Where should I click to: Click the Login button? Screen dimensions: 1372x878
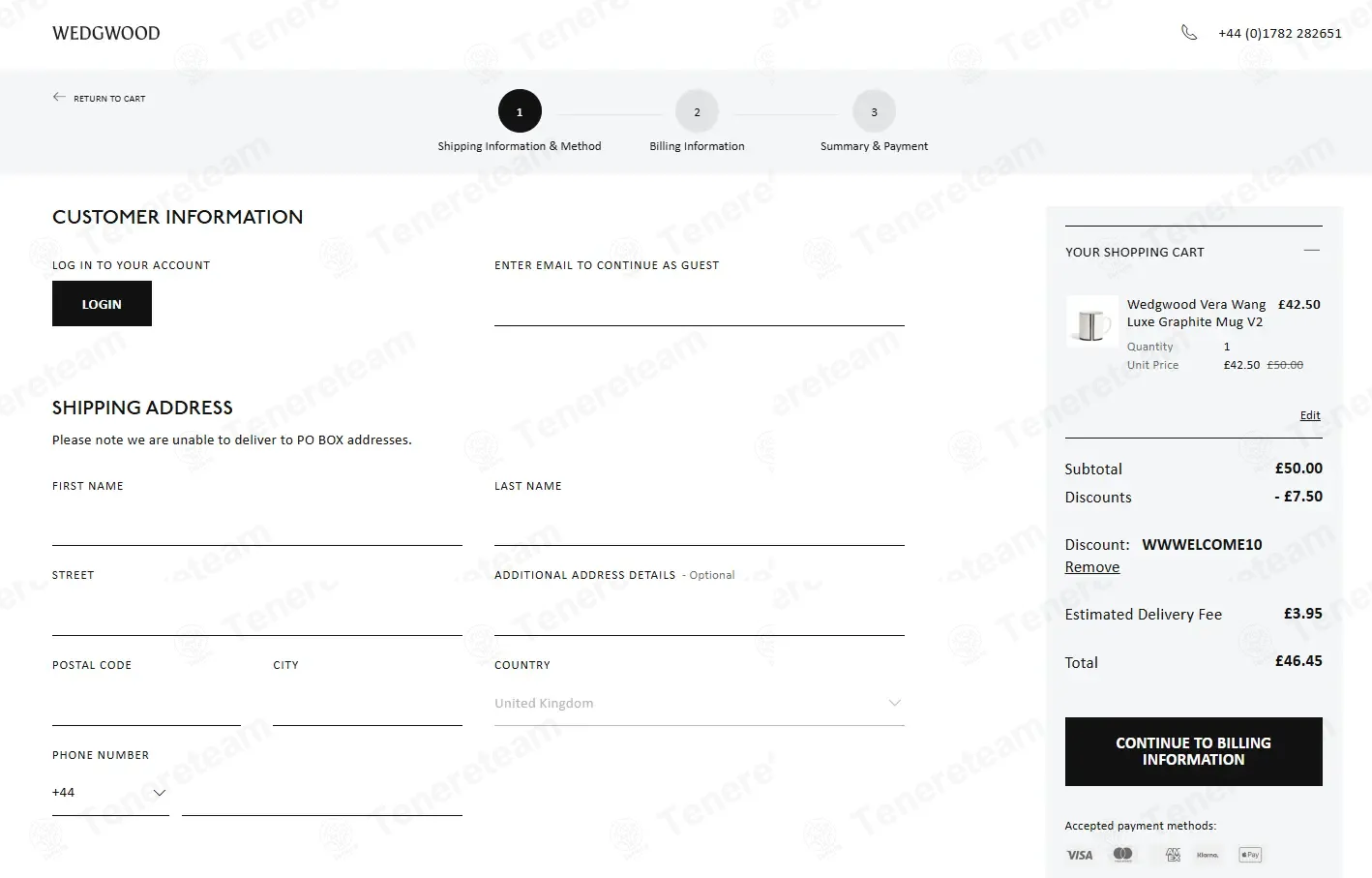[x=102, y=304]
